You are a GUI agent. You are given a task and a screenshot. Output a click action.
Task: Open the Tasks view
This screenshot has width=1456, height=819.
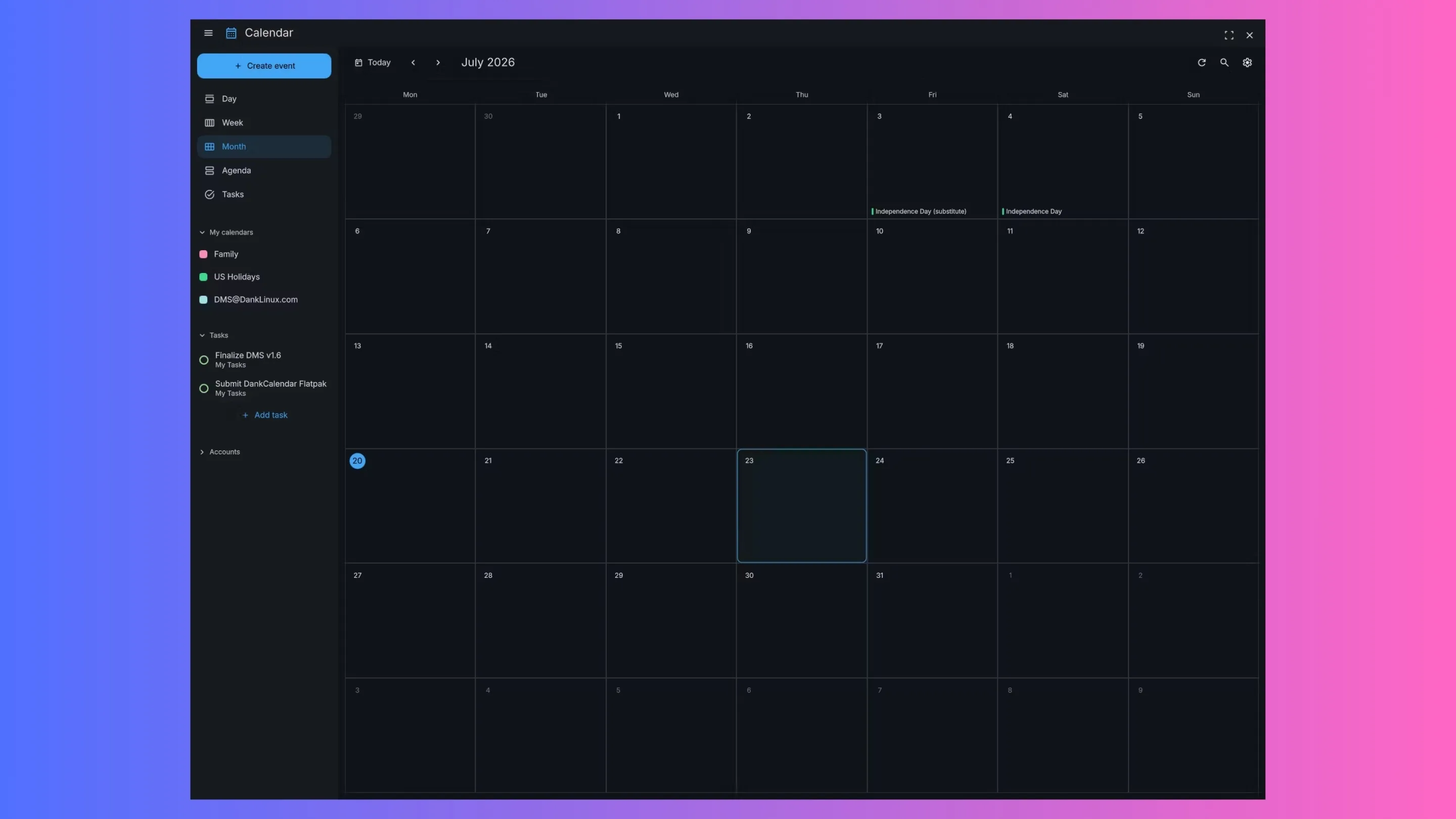tap(264, 195)
